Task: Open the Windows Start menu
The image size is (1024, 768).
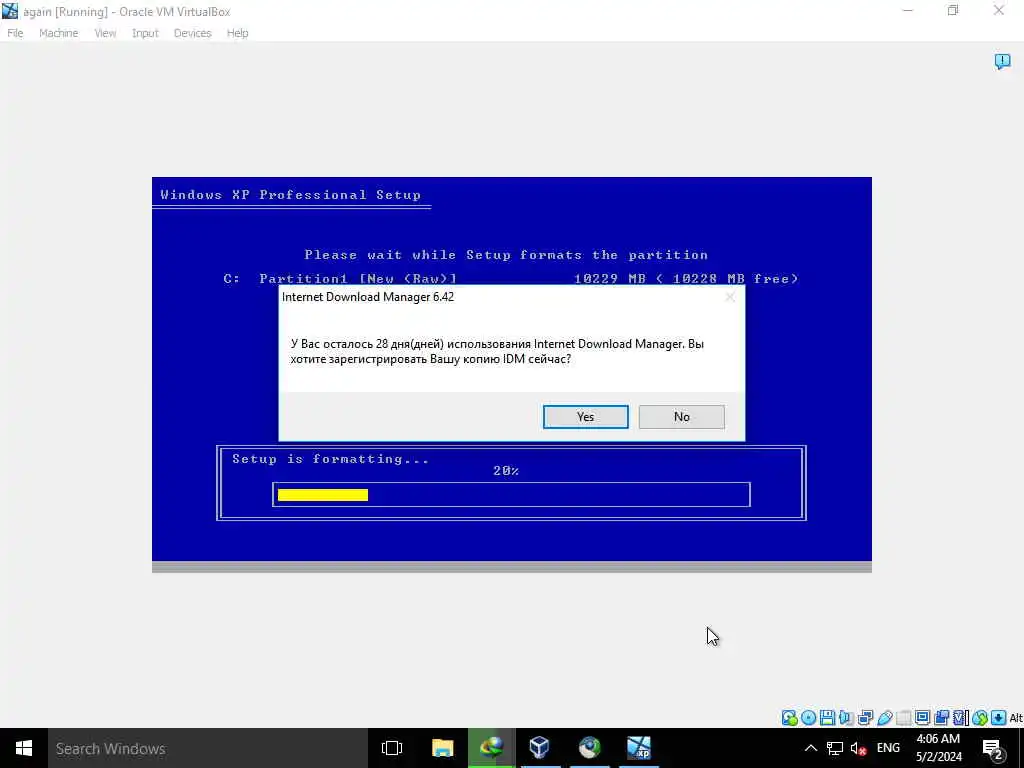Action: (x=24, y=748)
